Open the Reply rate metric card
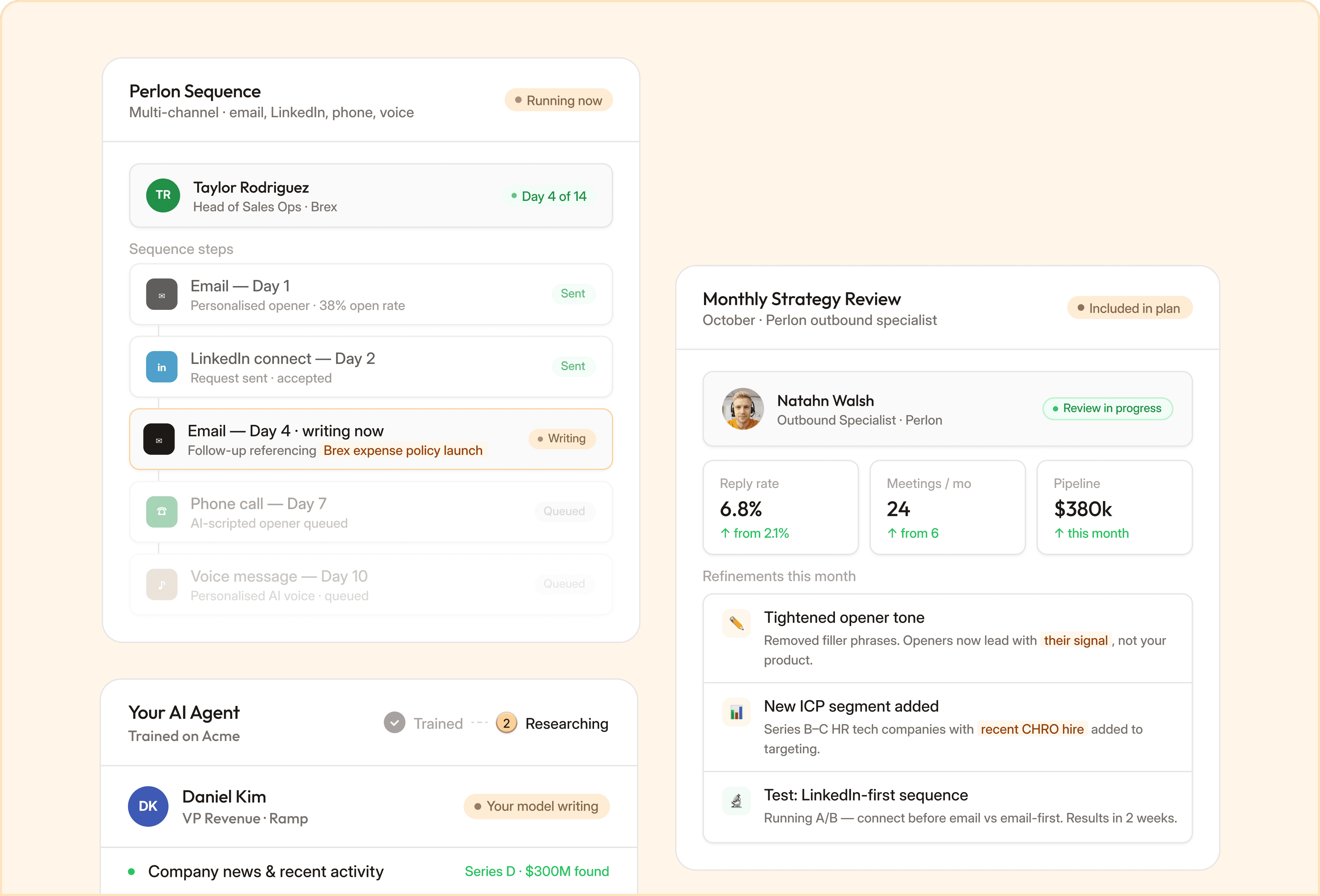Viewport: 1320px width, 896px height. [780, 508]
